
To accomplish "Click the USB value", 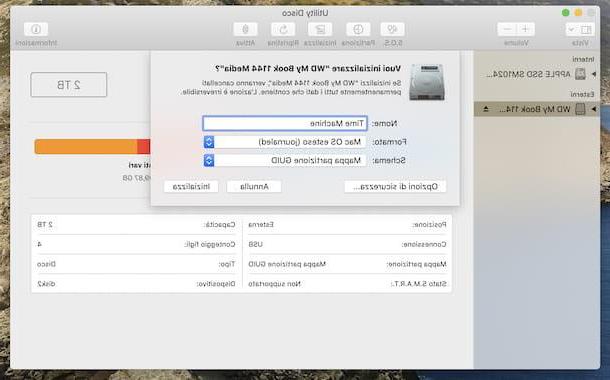I will (x=255, y=244).
